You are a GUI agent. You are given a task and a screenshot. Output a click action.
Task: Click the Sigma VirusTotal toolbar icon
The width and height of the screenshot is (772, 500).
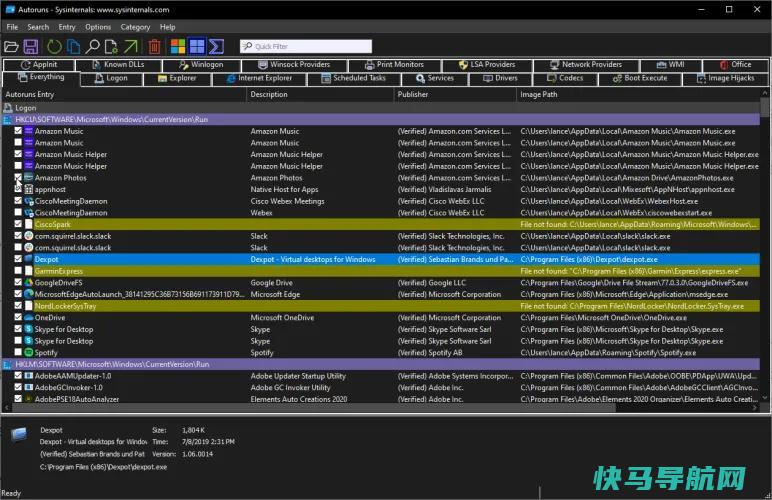tap(216, 47)
